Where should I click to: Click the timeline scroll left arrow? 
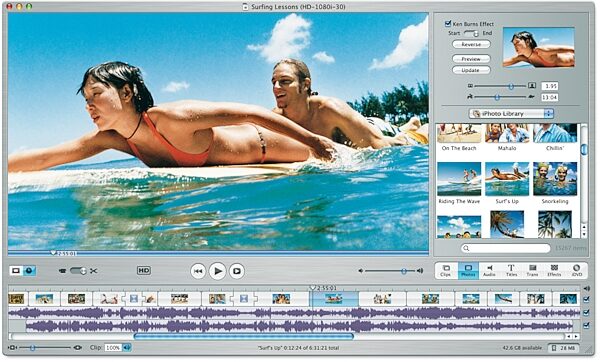click(569, 336)
